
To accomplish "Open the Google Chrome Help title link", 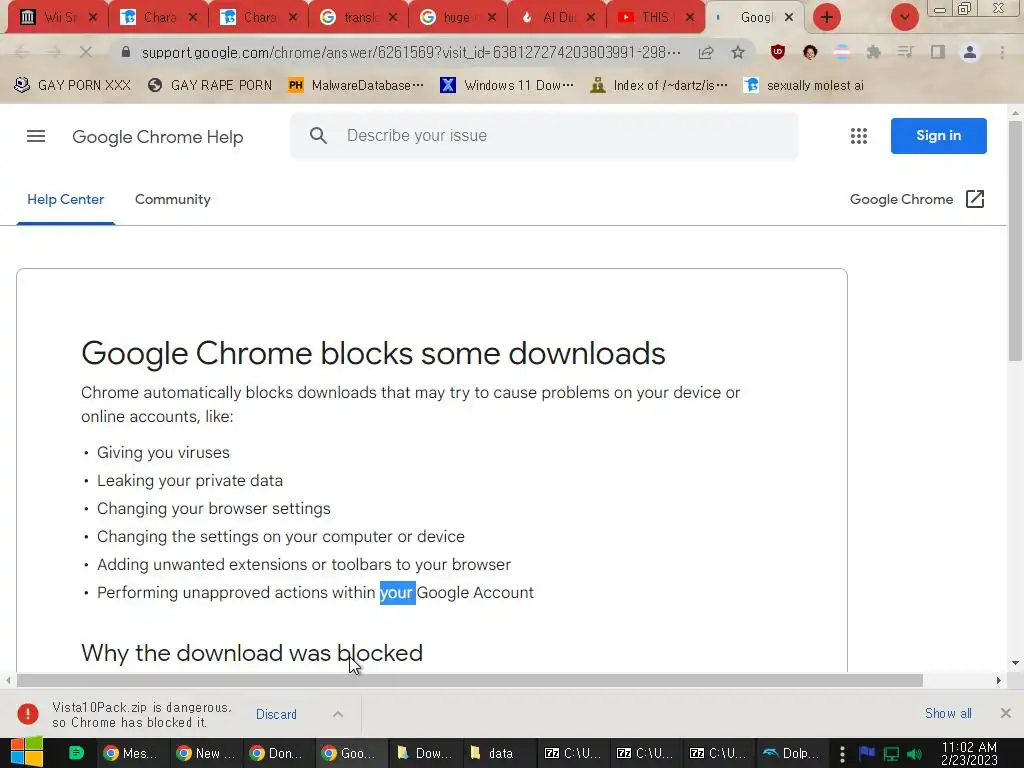I will [x=157, y=136].
